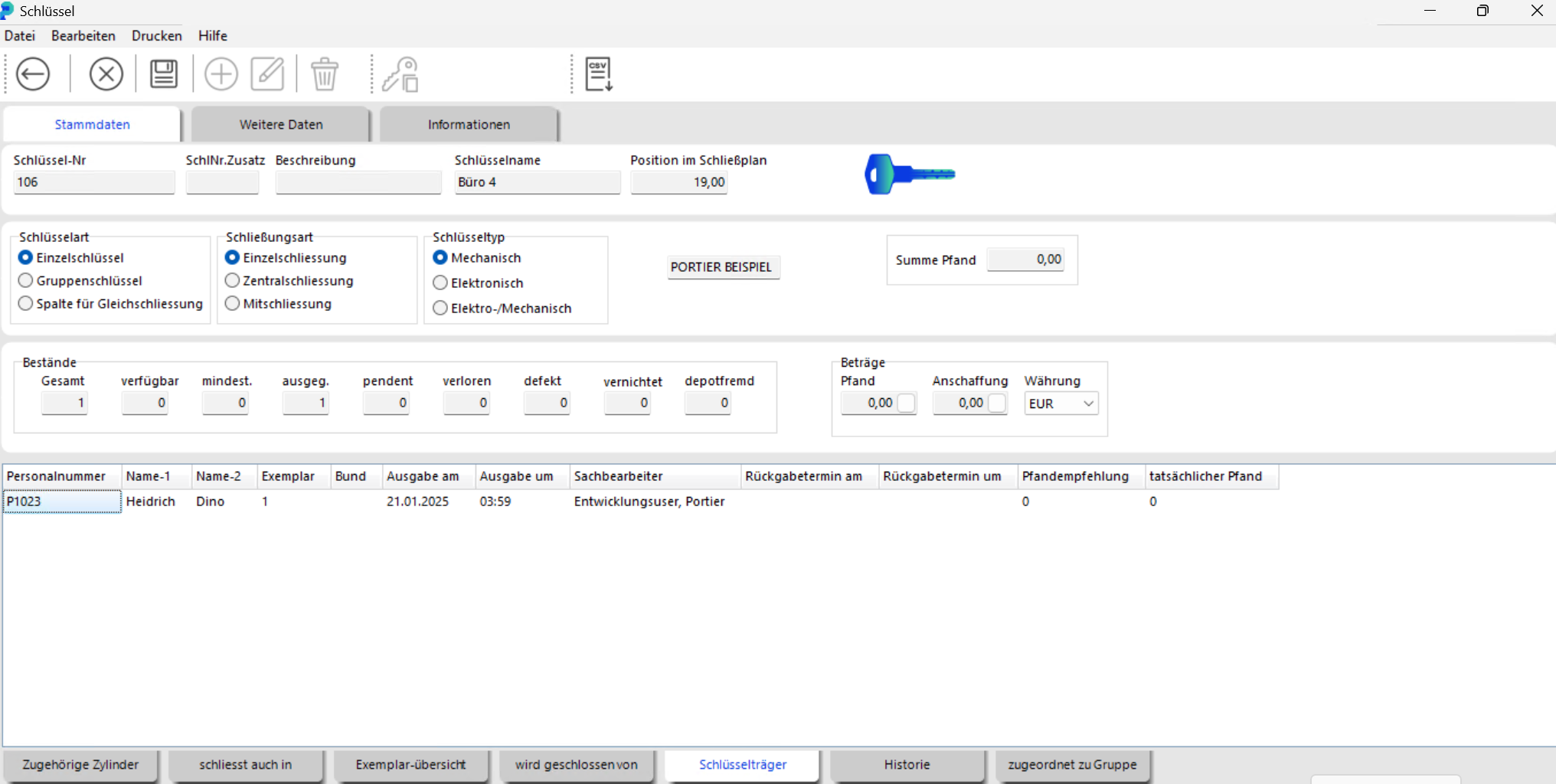Click the CSV export toolbar icon

click(x=598, y=74)
